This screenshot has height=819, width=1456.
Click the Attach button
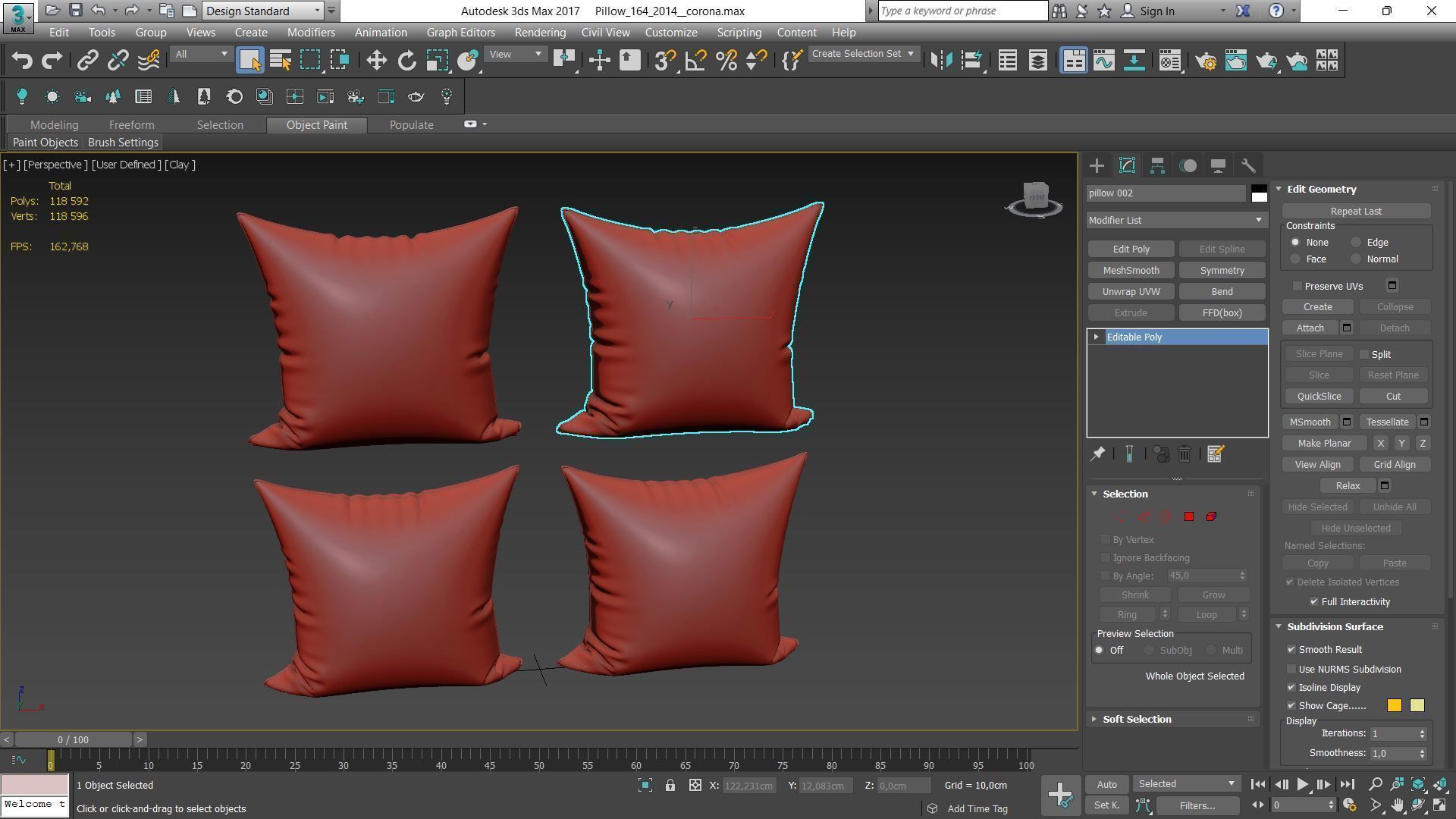[1310, 328]
